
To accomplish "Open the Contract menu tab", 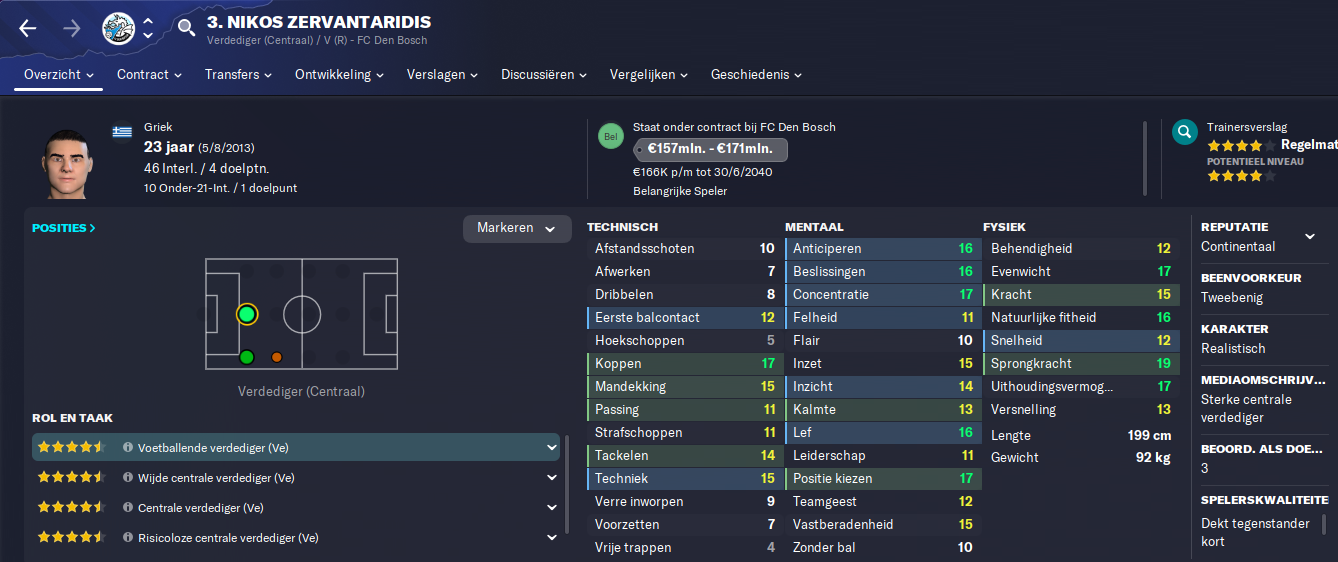I will pyautogui.click(x=149, y=75).
